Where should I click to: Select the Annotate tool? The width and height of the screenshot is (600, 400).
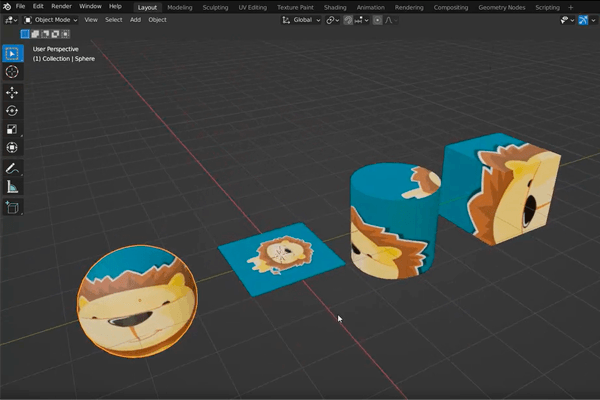[12, 168]
